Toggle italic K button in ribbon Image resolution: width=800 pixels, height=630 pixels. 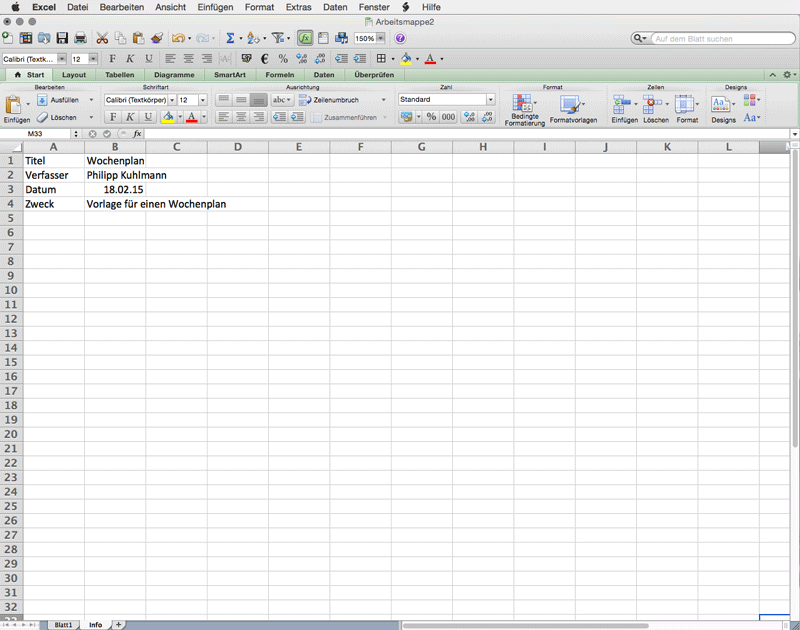(130, 117)
